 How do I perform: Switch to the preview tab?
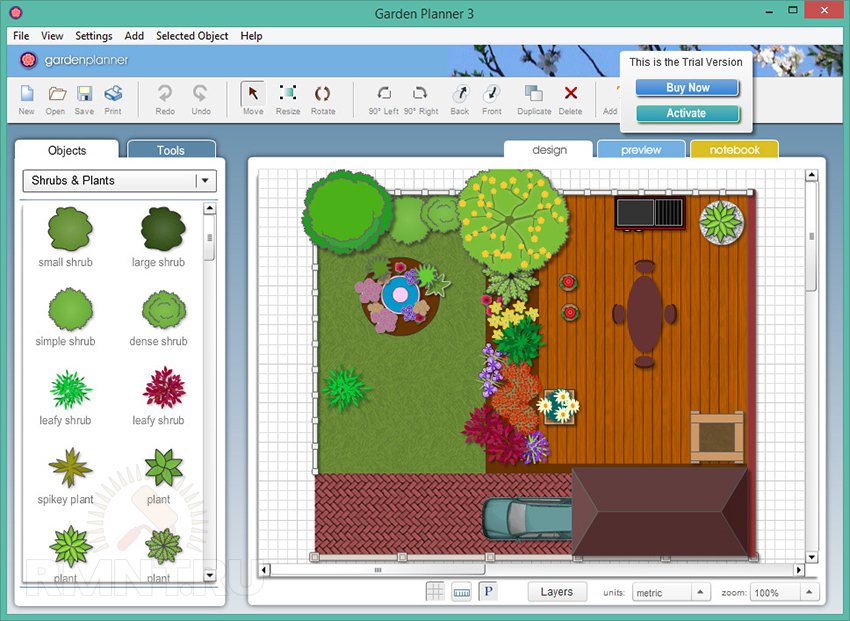[x=641, y=150]
